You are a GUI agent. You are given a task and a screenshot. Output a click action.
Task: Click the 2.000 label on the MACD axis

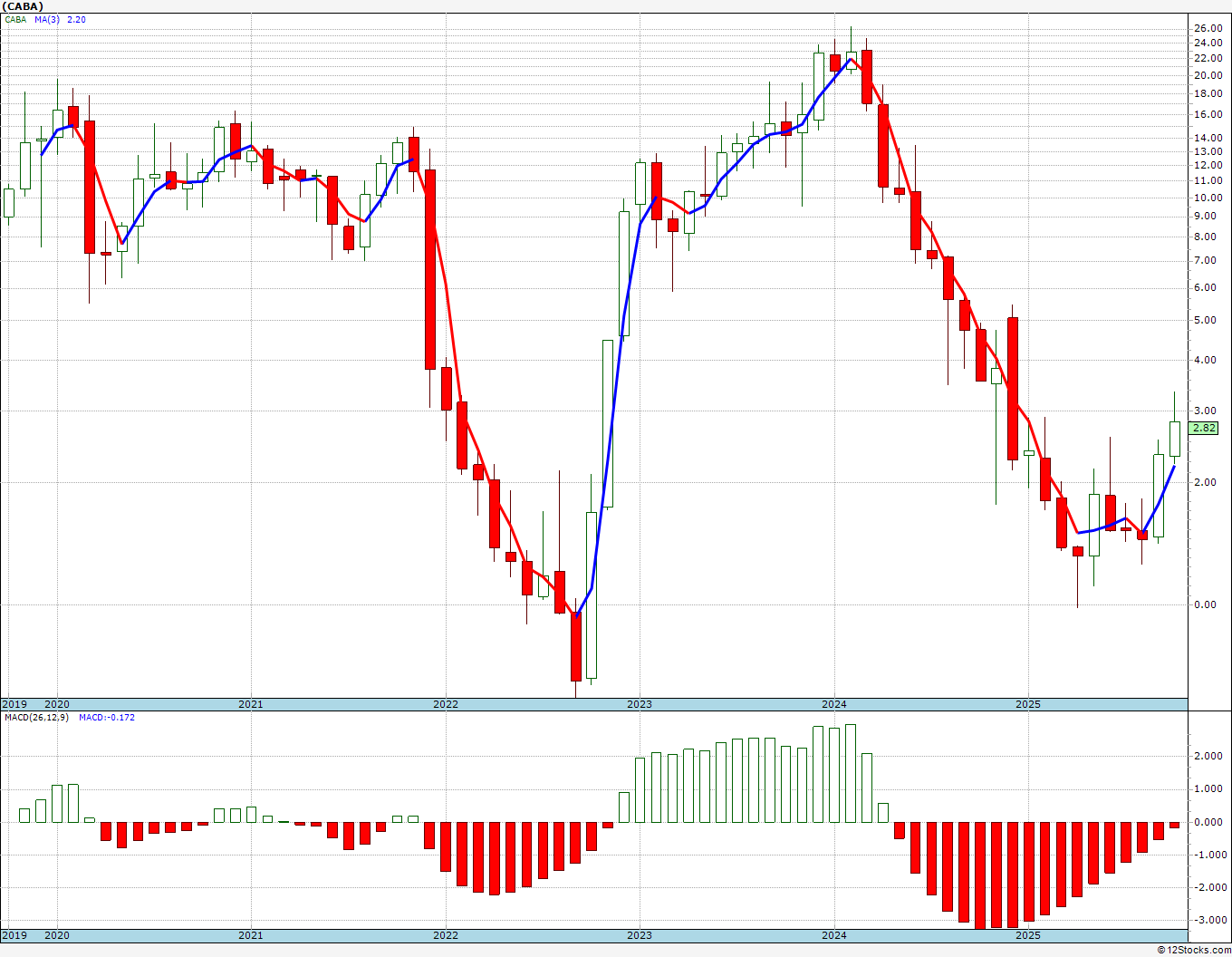tap(1210, 756)
